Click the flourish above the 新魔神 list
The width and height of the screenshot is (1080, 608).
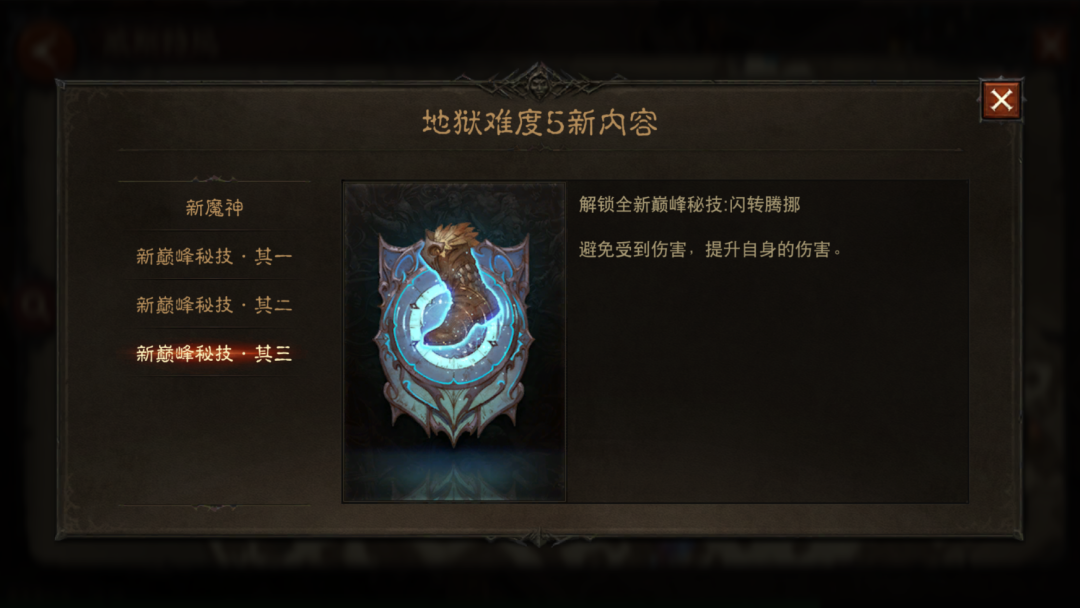[x=214, y=179]
